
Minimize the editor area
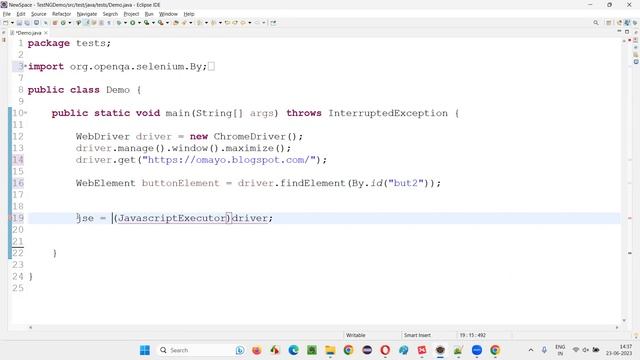click(619, 31)
